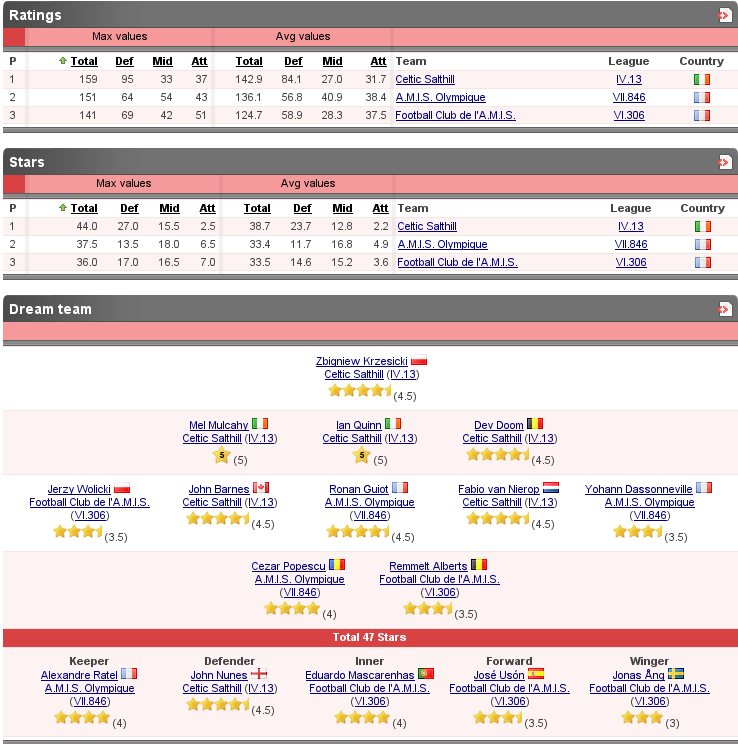
Task: Open Jerzy Wolicki's player page
Action: (79, 489)
